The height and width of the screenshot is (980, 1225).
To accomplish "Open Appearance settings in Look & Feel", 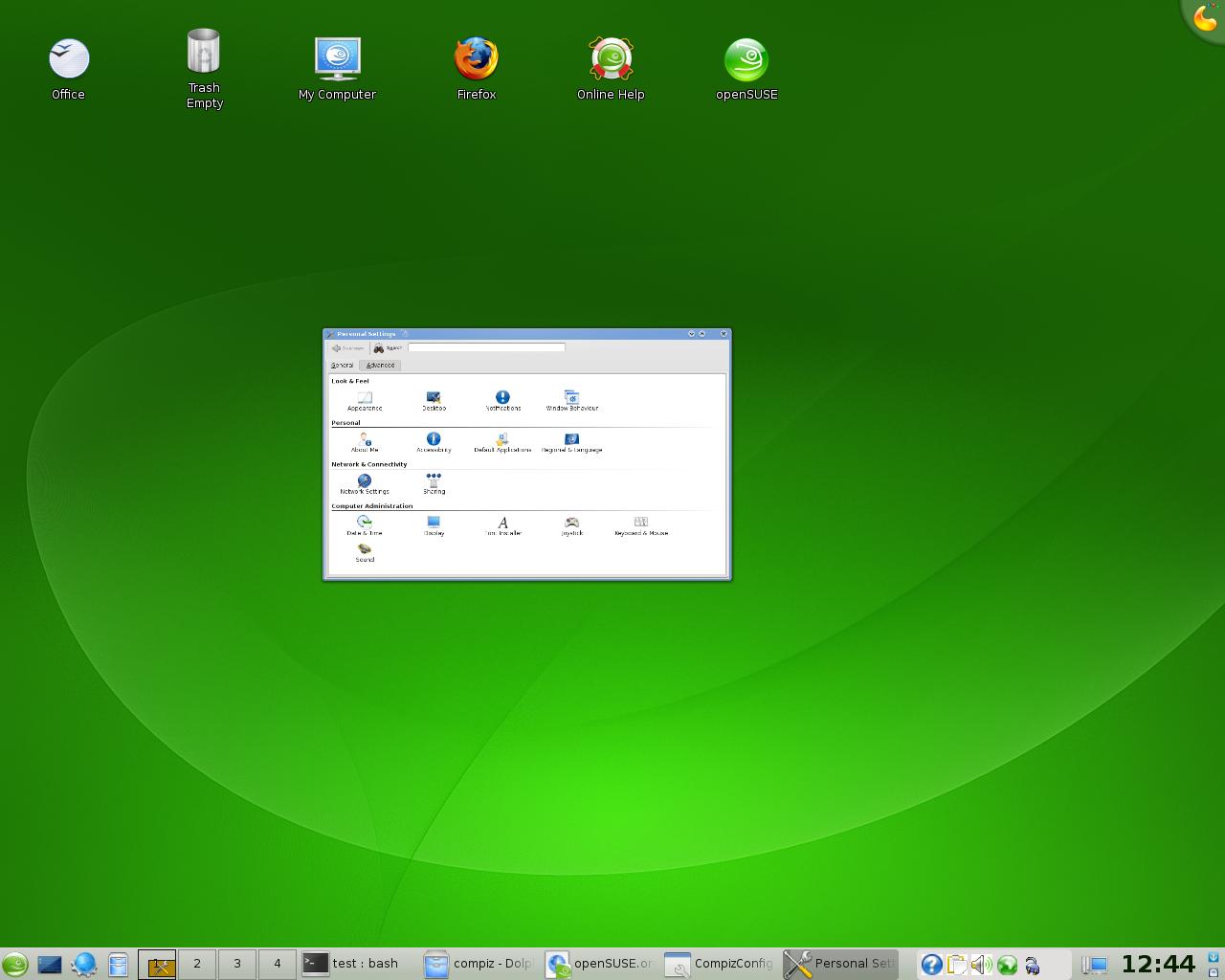I will (365, 400).
